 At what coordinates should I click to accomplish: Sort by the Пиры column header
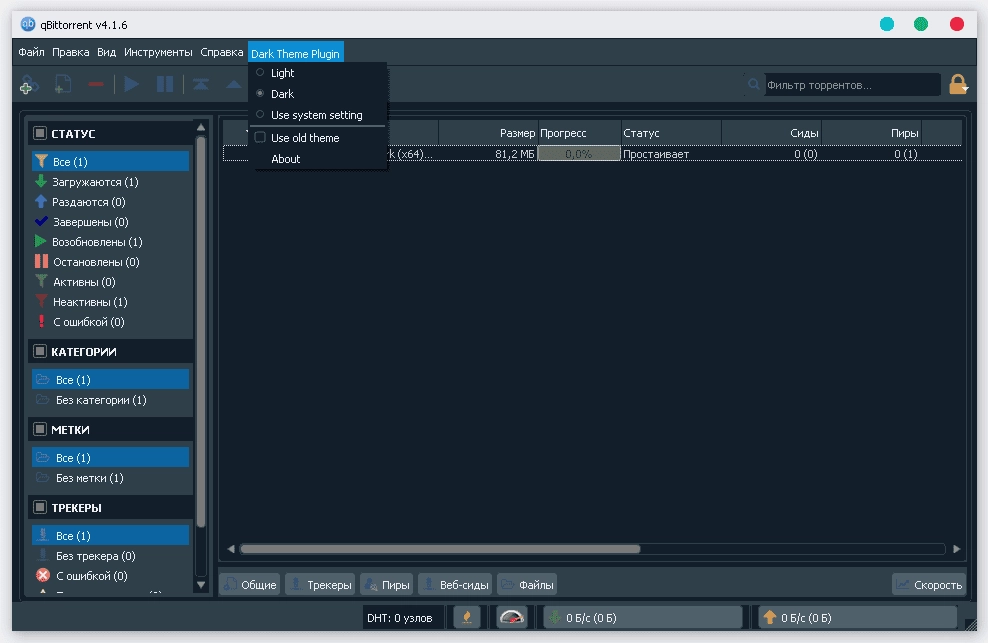[x=871, y=133]
